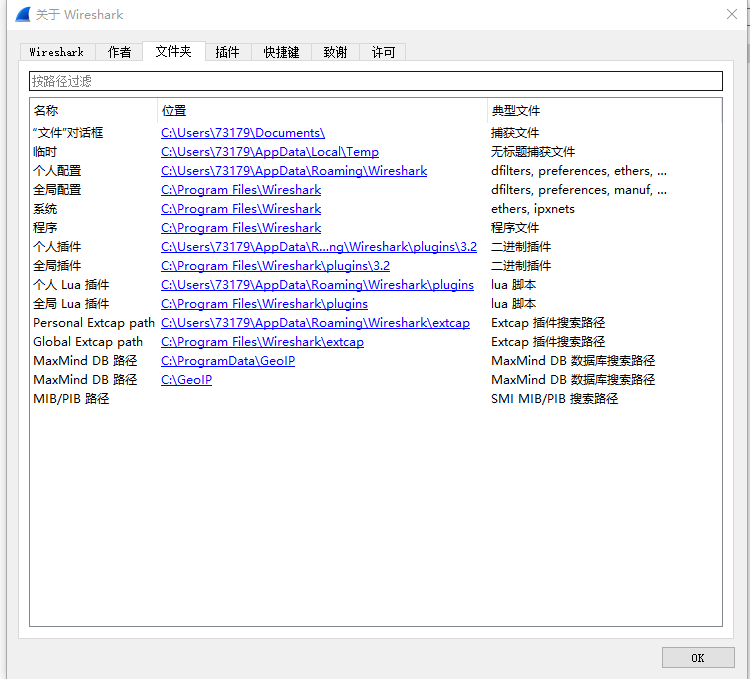Viewport: 750px width, 679px height.
Task: Select the 文件夹 tab
Action: 174,51
